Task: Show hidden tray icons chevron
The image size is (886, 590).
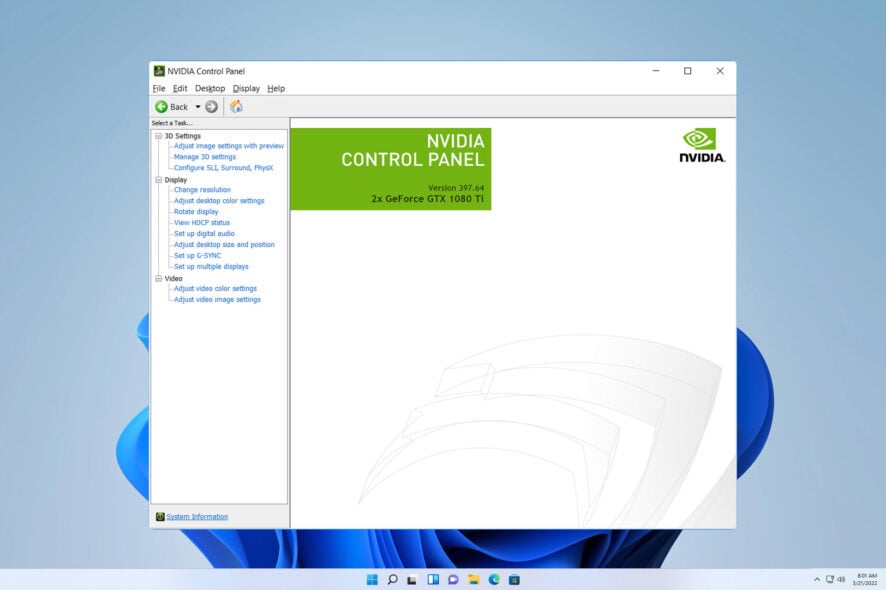Action: (x=816, y=579)
